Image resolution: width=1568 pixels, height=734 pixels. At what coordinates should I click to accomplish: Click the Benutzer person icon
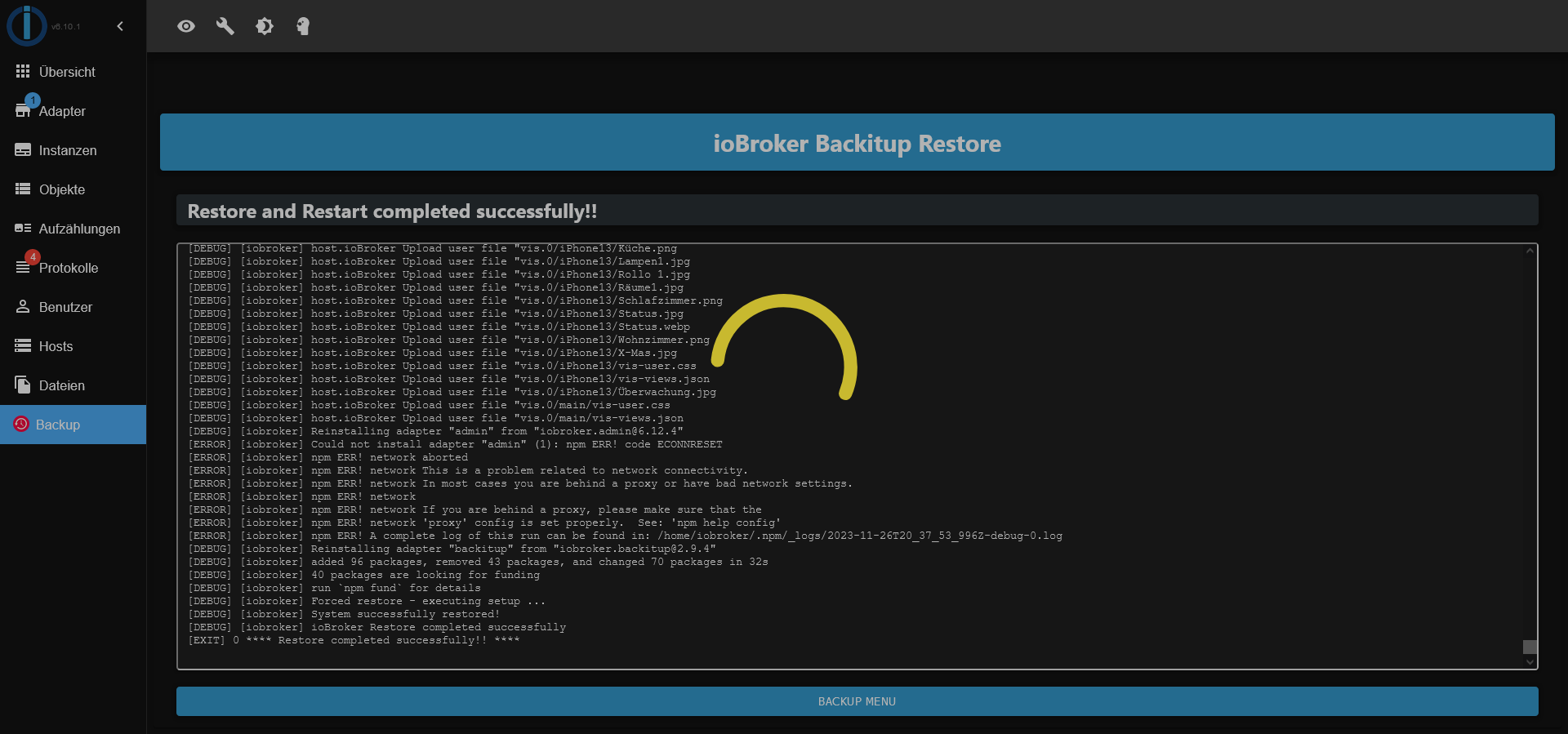(x=23, y=307)
